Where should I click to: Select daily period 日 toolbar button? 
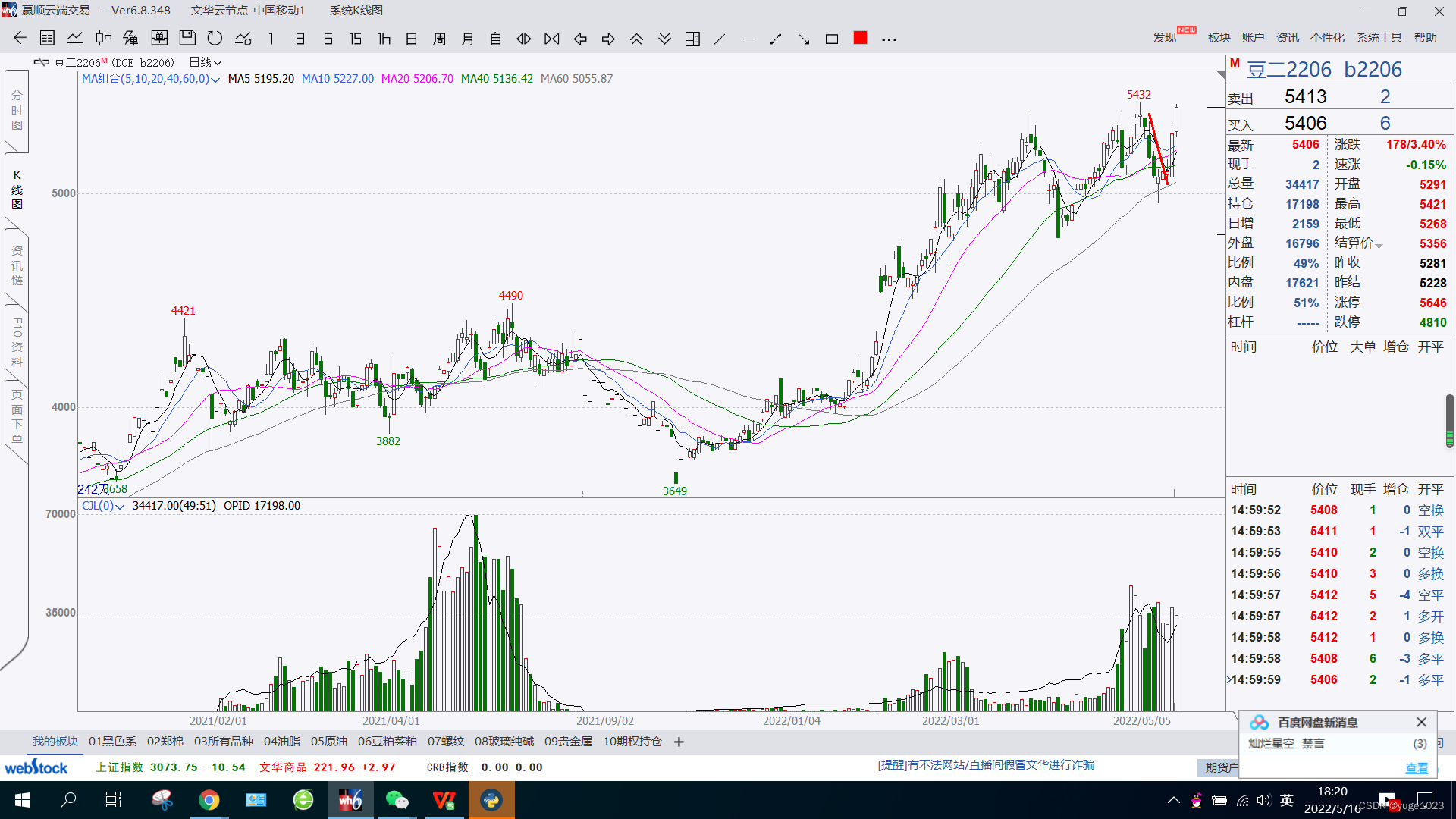point(412,39)
